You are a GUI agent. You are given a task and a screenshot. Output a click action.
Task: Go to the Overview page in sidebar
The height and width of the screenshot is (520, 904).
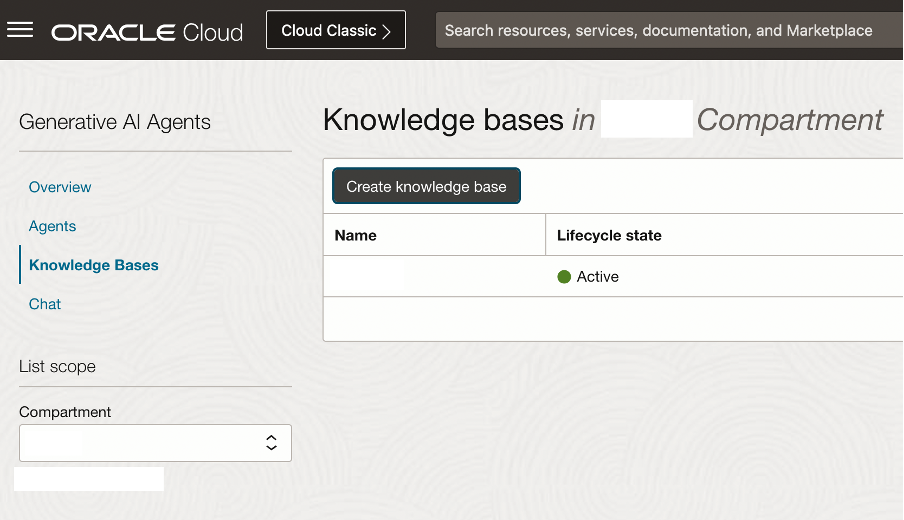pyautogui.click(x=60, y=187)
